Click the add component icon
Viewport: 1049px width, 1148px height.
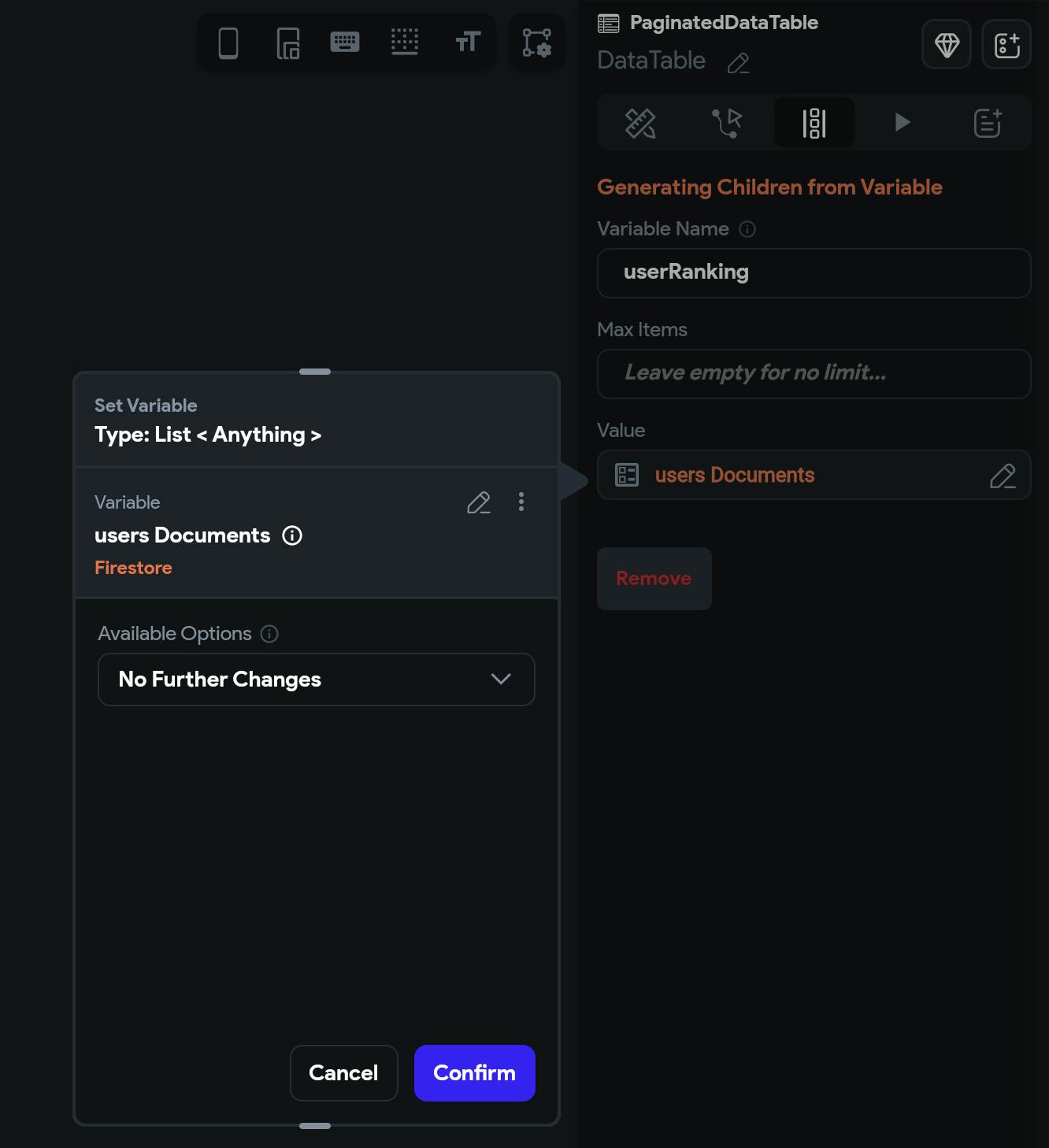[x=1006, y=45]
